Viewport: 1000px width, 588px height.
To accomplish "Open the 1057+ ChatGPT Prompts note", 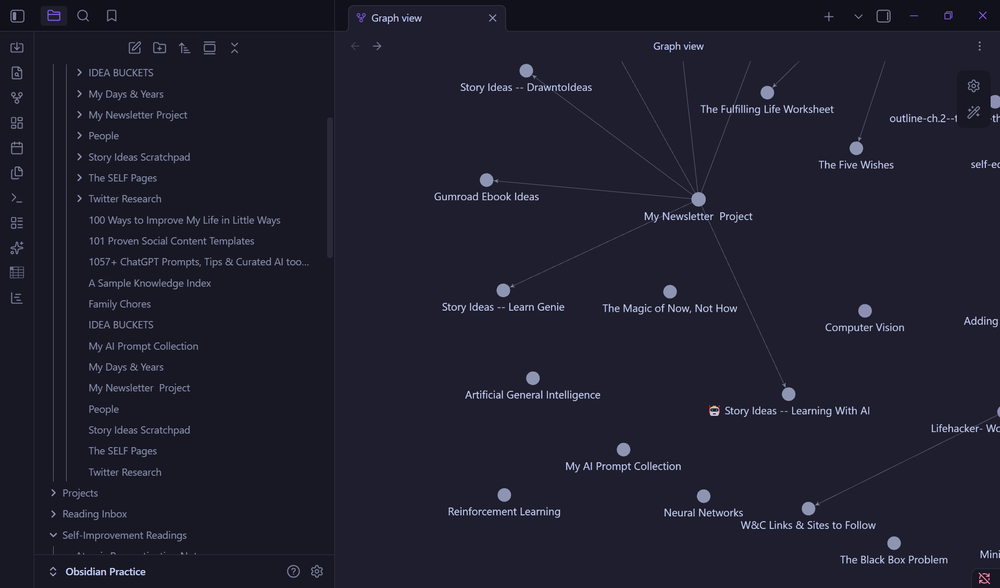I will [198, 262].
